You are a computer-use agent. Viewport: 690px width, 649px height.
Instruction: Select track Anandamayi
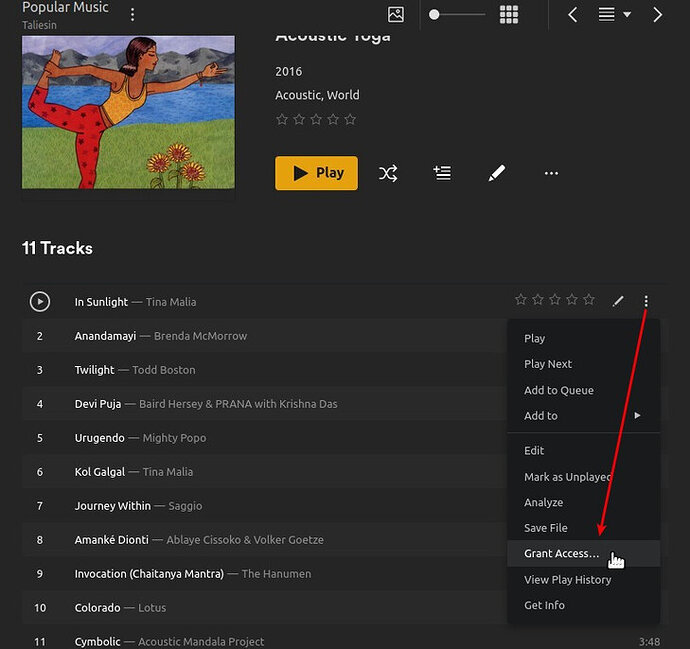(105, 336)
